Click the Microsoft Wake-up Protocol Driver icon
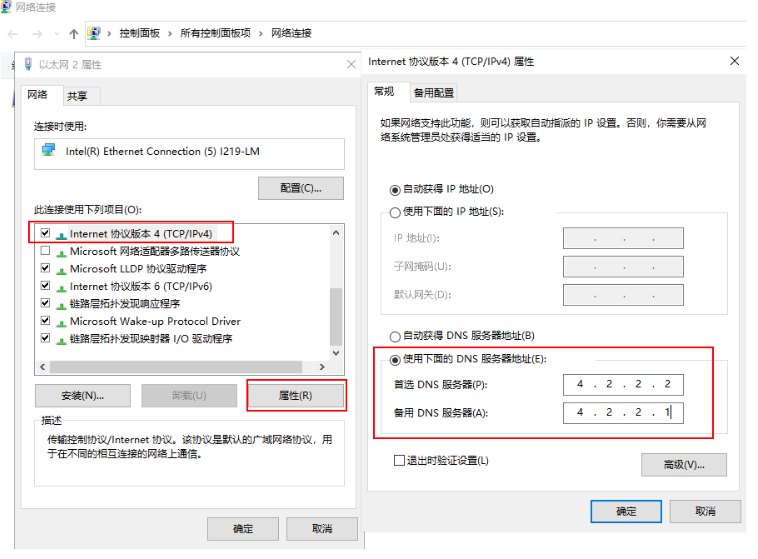 tap(62, 322)
